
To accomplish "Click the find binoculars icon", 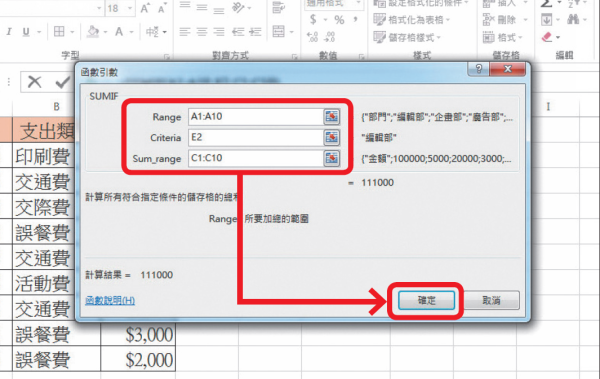I will click(573, 19).
